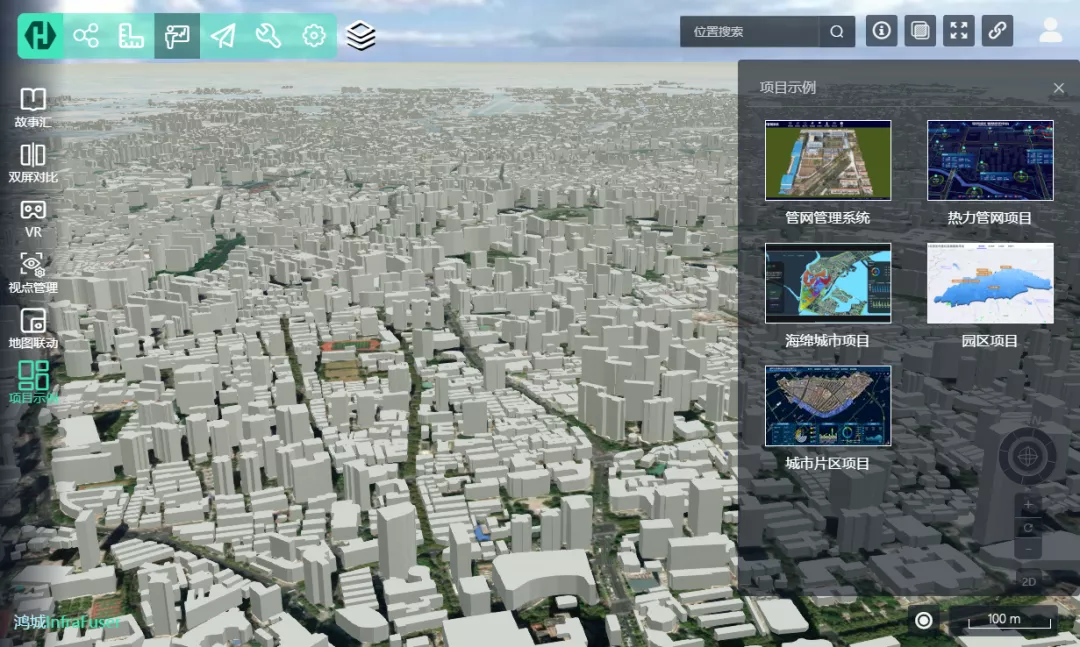Screen dimensions: 1080x647
Task: Zoom out with the minus button
Action: tap(1028, 549)
